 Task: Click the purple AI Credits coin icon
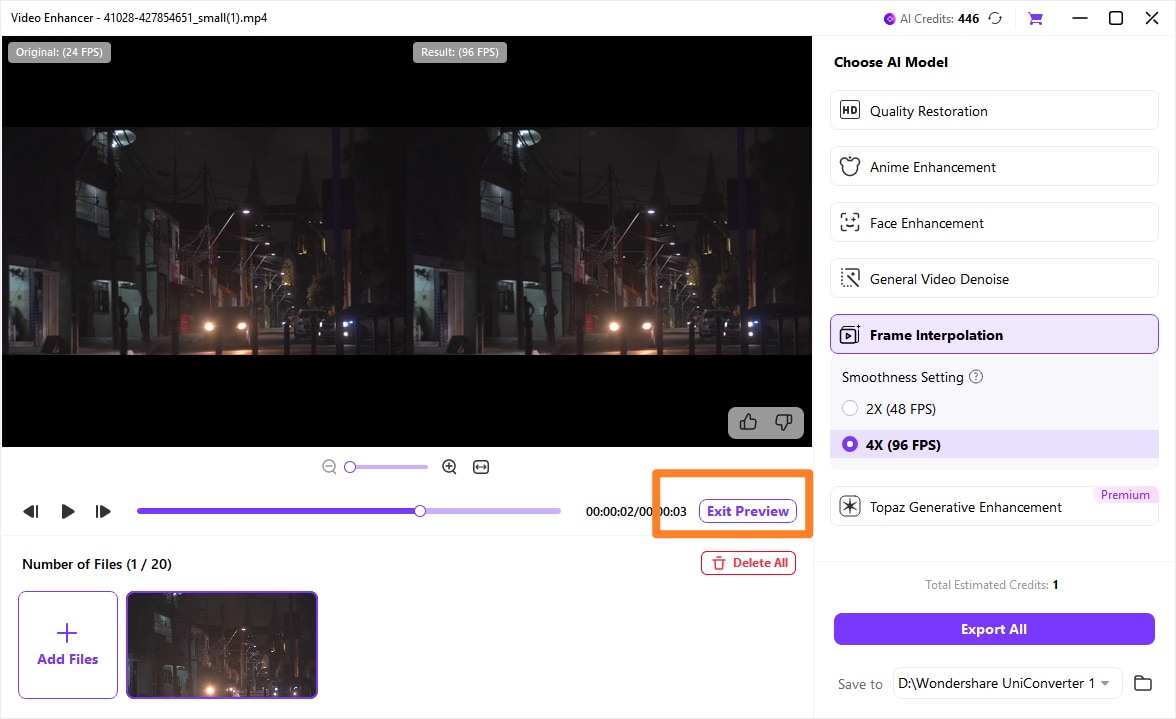(x=890, y=19)
